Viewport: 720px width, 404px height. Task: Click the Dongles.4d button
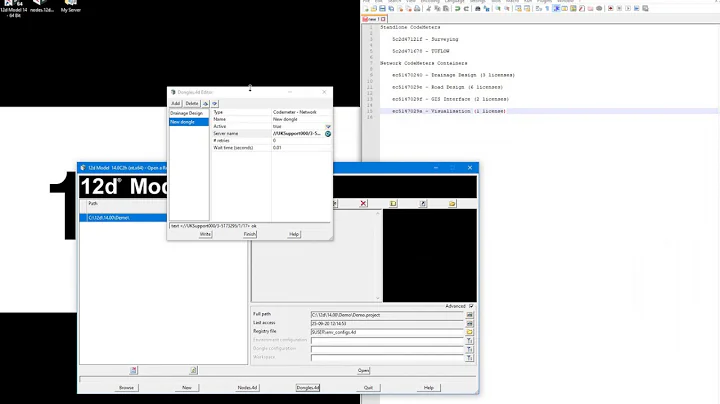(x=308, y=388)
